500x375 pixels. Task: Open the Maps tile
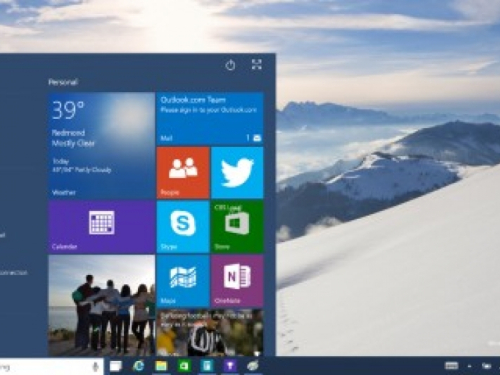[183, 281]
